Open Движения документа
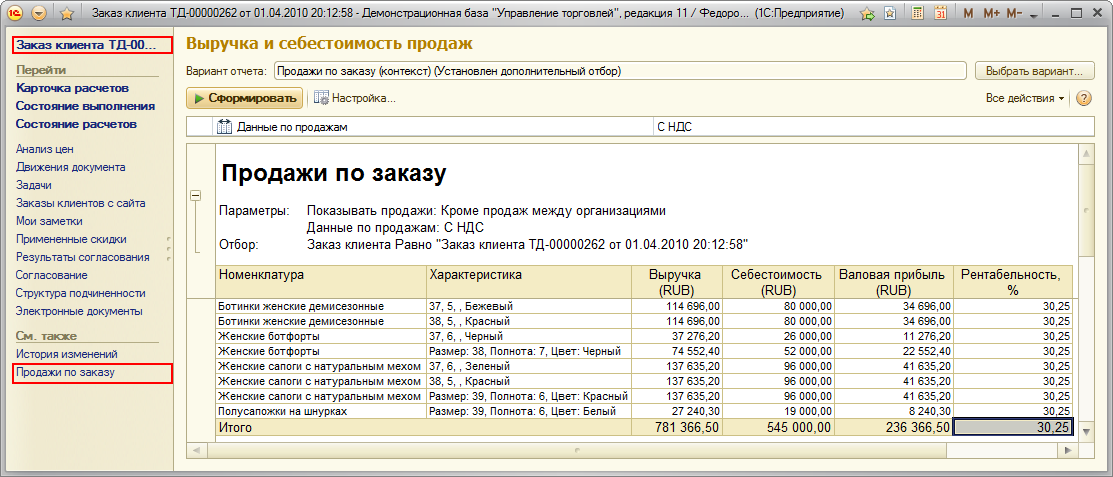The height and width of the screenshot is (477, 1113). (70, 167)
